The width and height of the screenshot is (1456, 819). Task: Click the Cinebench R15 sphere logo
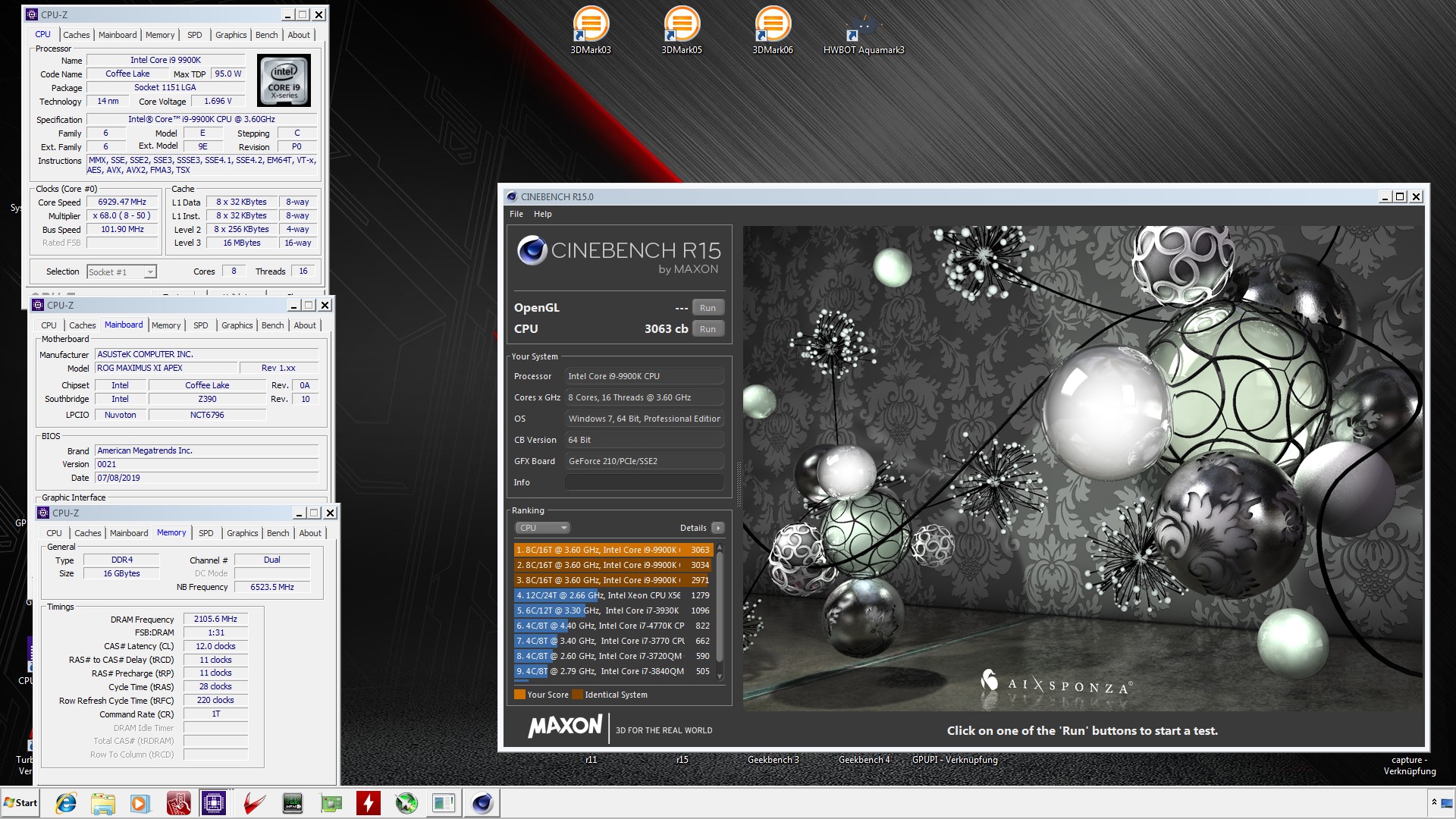[532, 250]
